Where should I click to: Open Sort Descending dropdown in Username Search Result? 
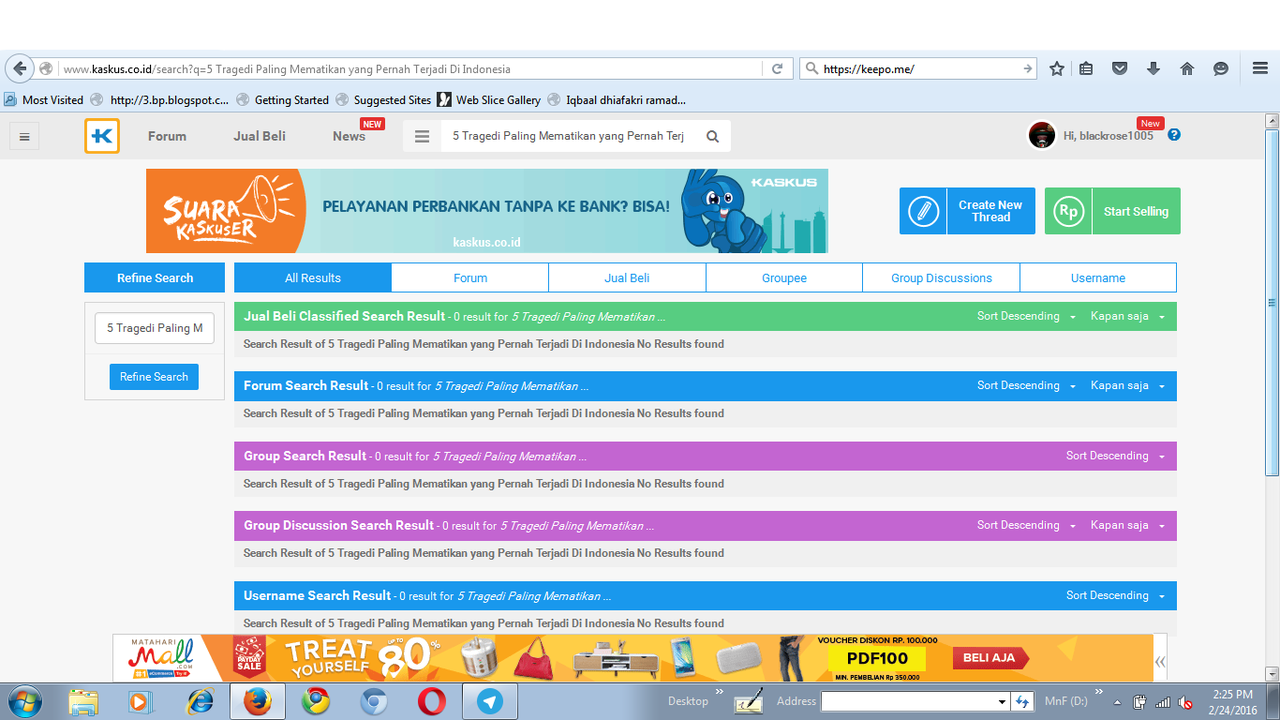[x=1115, y=595]
